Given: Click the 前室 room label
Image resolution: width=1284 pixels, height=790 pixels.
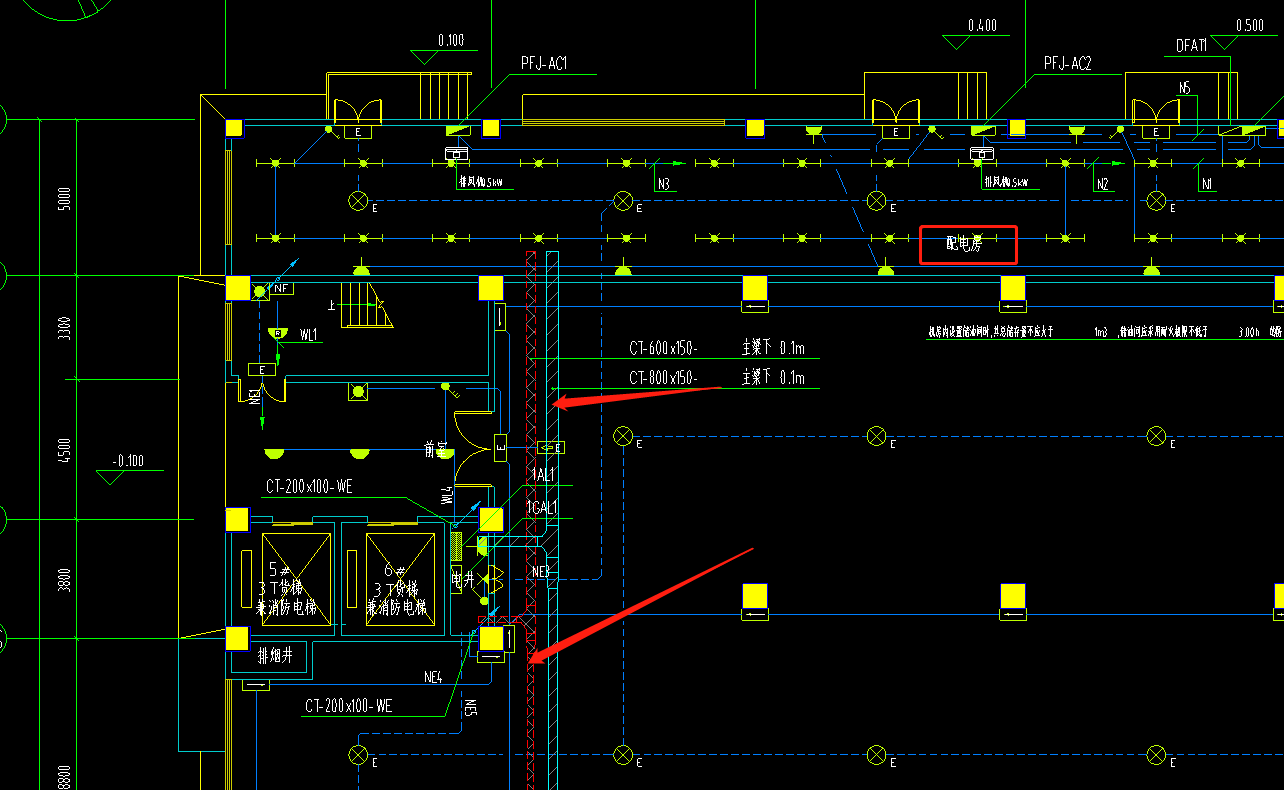Looking at the screenshot, I should point(436,451).
